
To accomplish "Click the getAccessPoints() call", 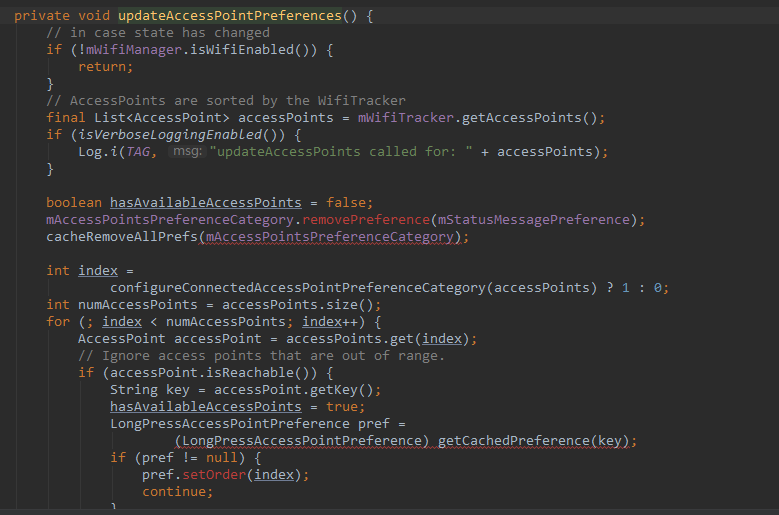I will [530, 118].
